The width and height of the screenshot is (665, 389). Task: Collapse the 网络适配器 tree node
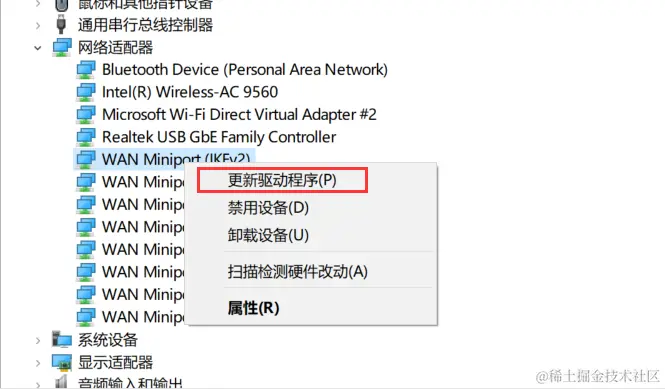(38, 48)
